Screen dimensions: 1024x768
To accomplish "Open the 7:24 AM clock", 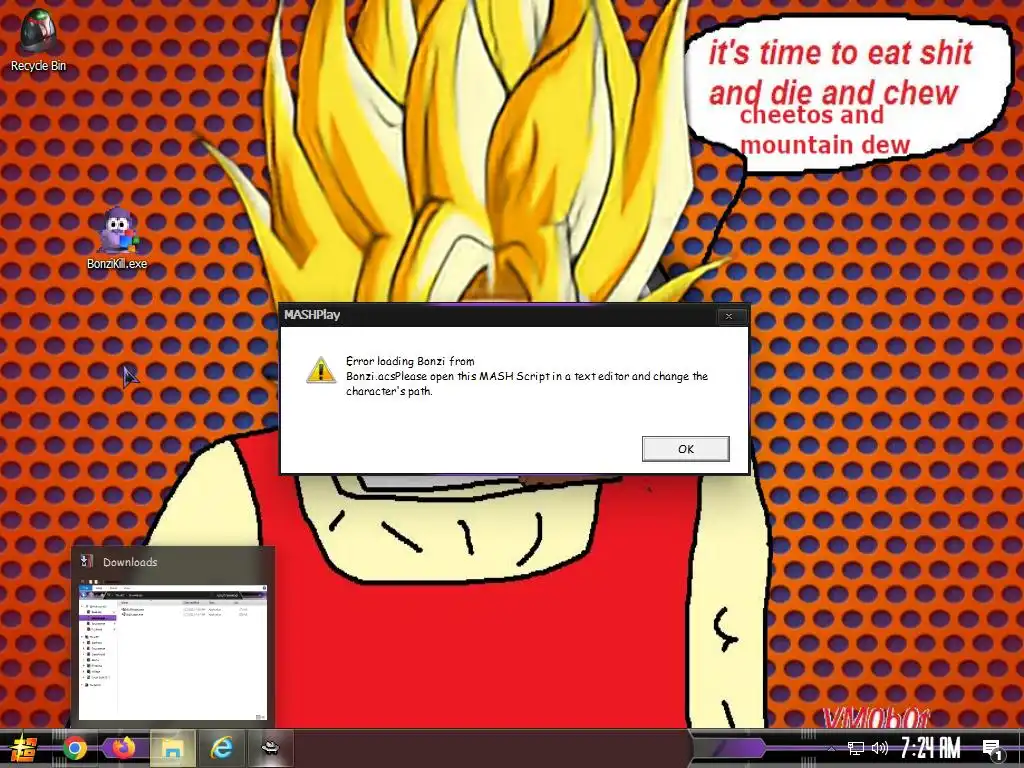I will click(x=931, y=748).
